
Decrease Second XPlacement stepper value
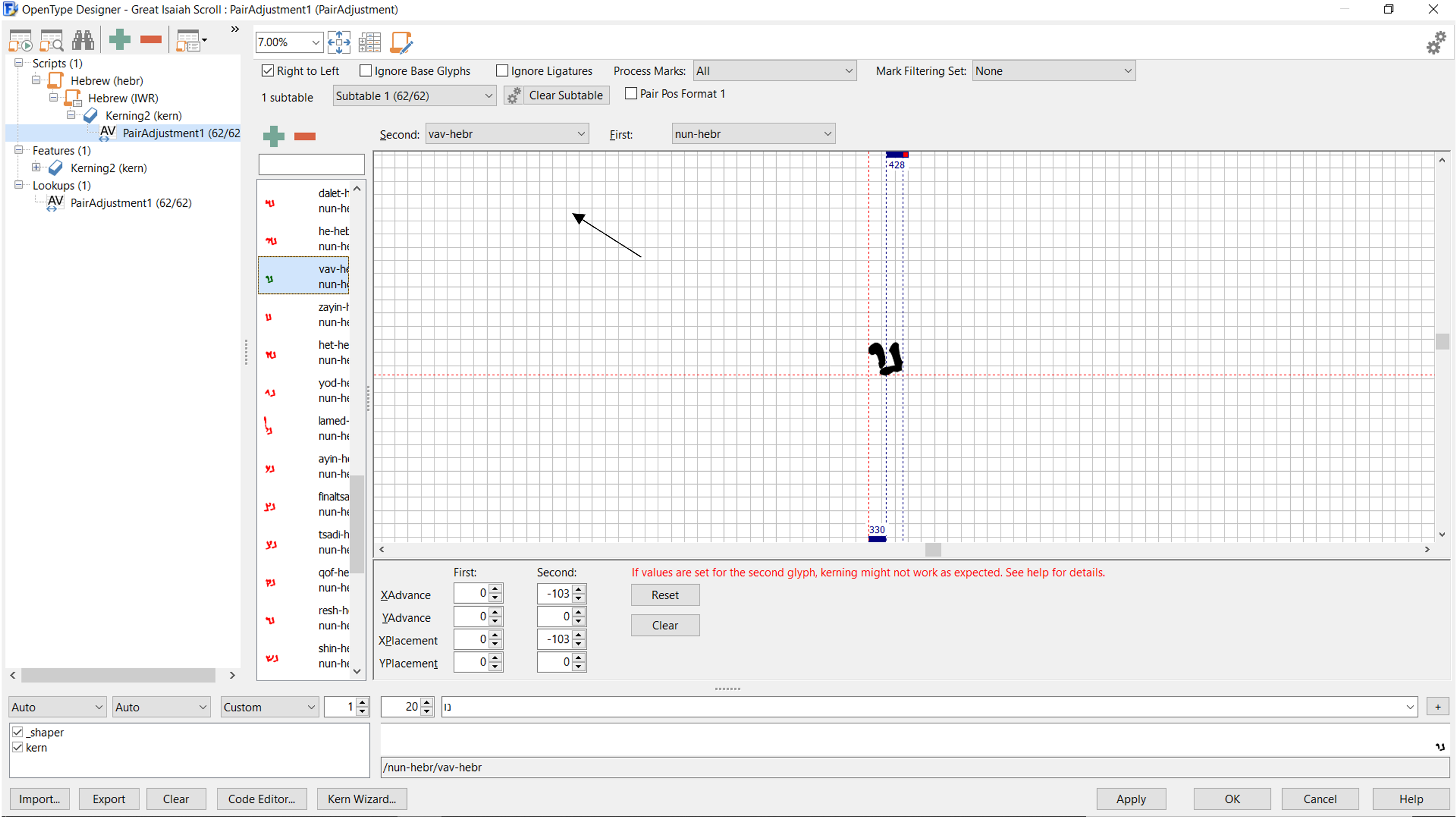[578, 644]
